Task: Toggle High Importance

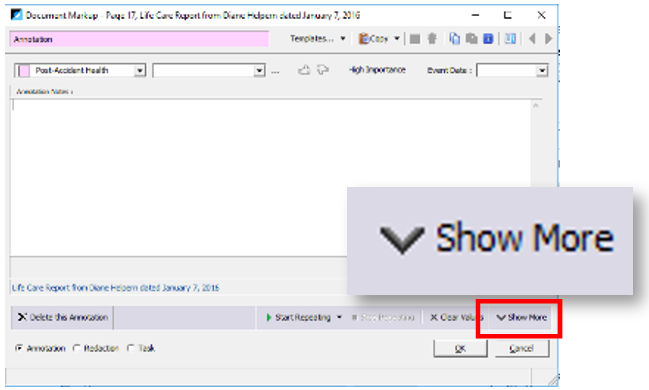Action: coord(377,70)
